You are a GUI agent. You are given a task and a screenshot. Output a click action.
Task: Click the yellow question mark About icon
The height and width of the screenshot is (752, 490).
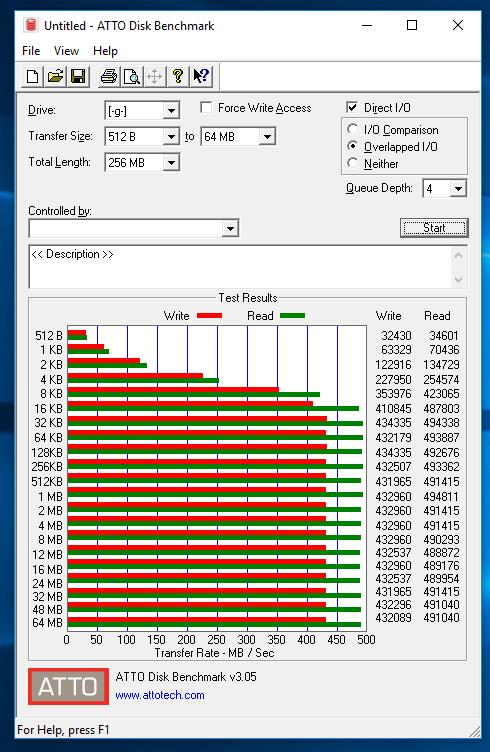click(x=178, y=77)
